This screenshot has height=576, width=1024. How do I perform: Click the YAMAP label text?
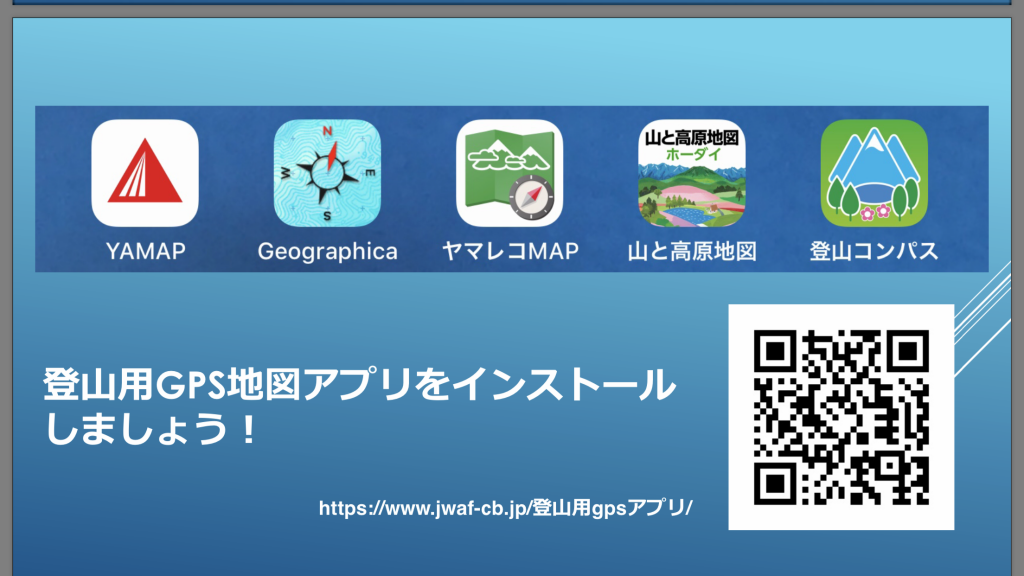click(146, 251)
